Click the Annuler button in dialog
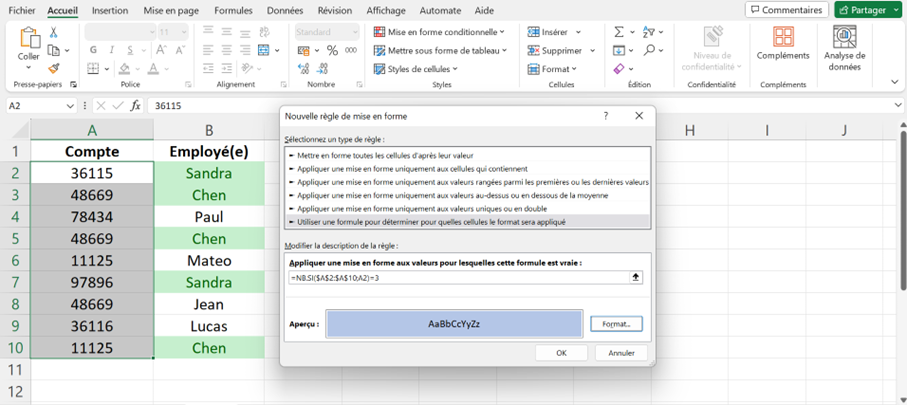Image resolution: width=907 pixels, height=405 pixels. 622,353
